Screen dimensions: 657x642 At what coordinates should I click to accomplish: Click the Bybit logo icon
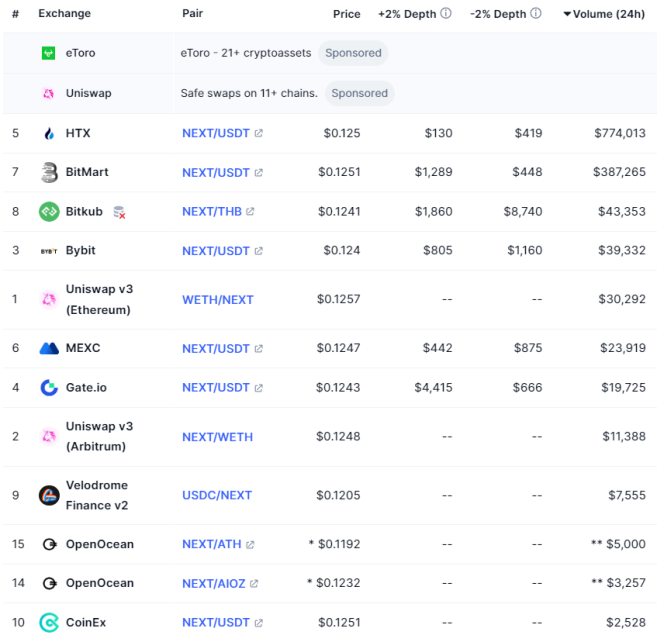click(49, 251)
